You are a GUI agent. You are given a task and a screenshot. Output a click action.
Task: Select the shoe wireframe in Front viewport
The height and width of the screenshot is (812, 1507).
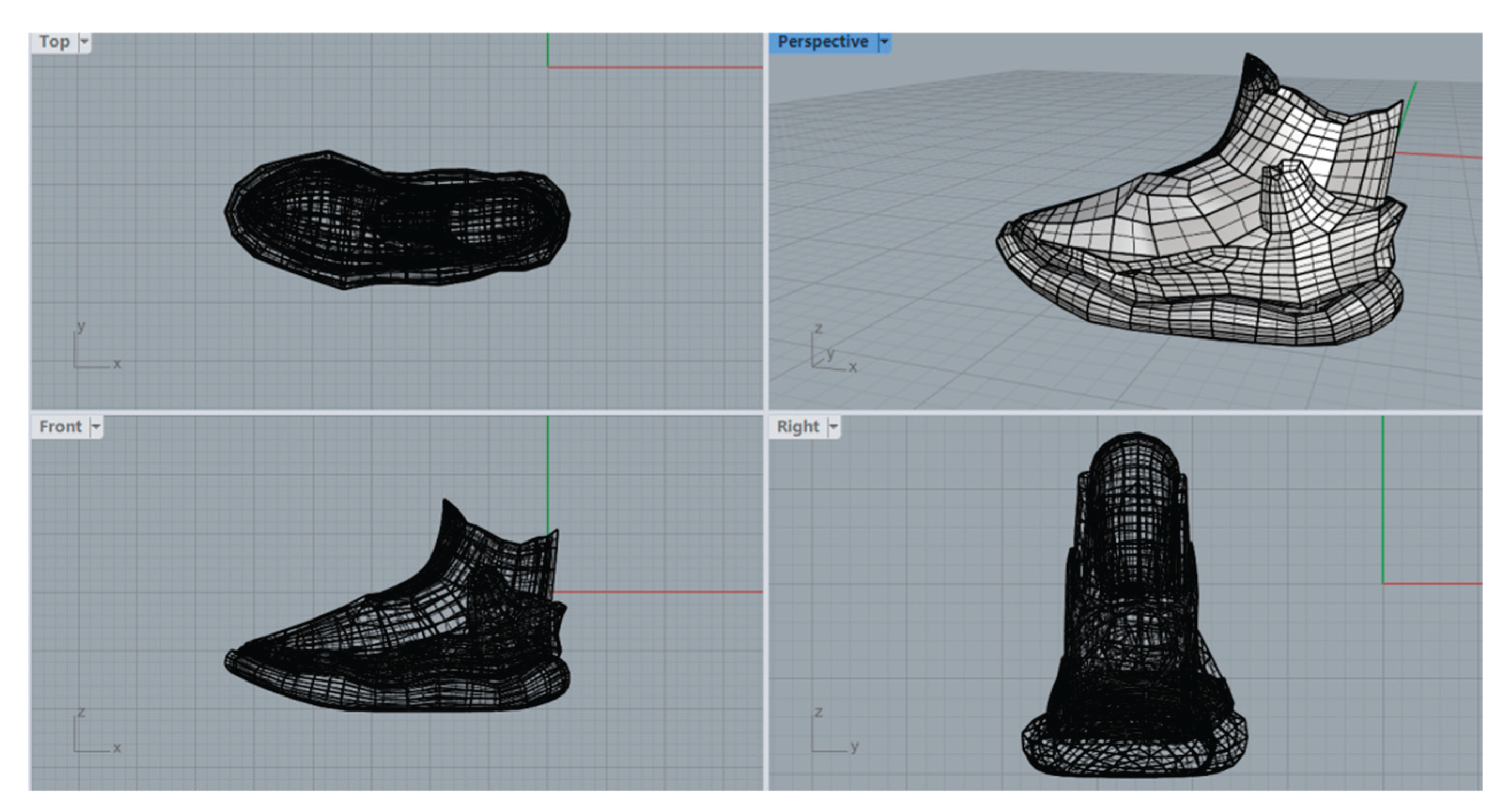[x=409, y=644]
